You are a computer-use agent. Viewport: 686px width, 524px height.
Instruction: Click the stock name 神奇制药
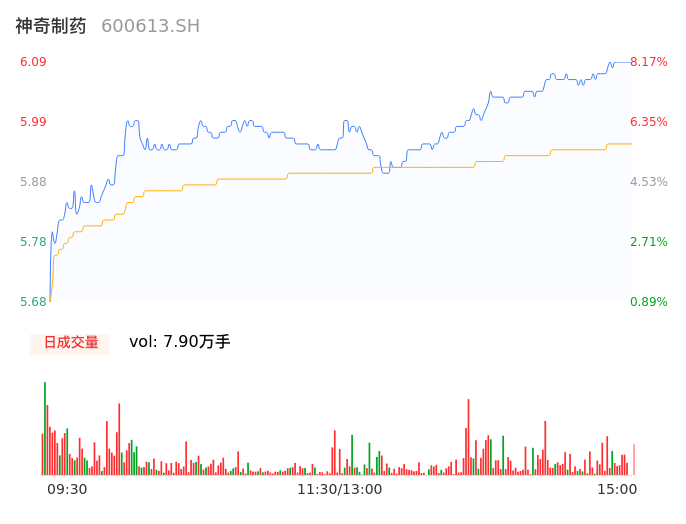51,26
